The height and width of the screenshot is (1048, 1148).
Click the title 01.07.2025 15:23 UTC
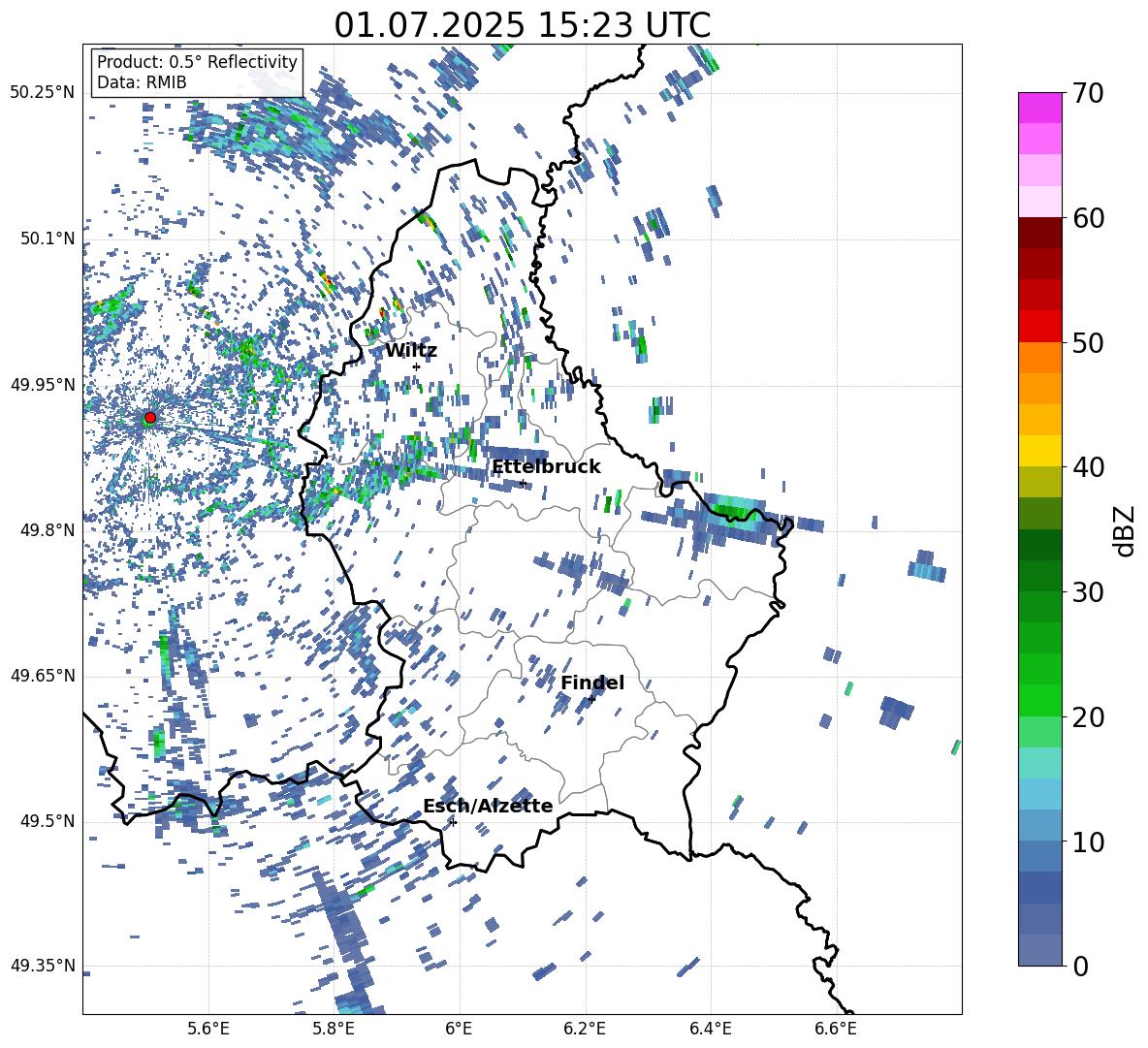[522, 25]
